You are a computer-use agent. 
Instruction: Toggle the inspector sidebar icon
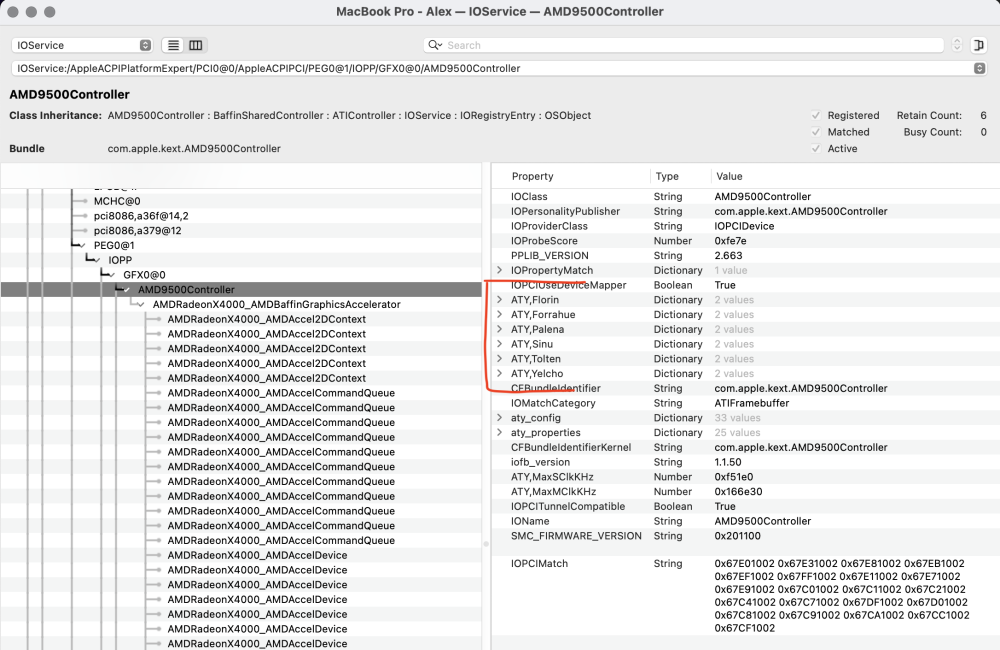[x=978, y=45]
